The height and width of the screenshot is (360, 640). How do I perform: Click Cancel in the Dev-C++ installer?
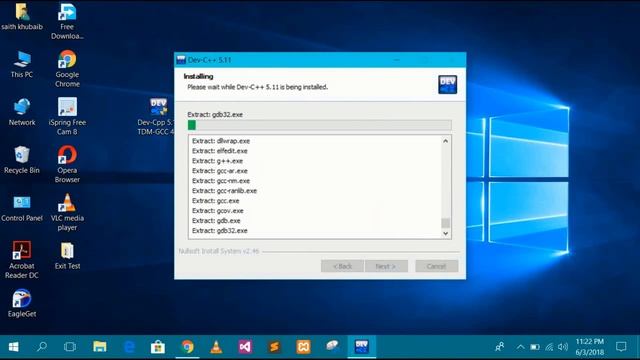(436, 266)
